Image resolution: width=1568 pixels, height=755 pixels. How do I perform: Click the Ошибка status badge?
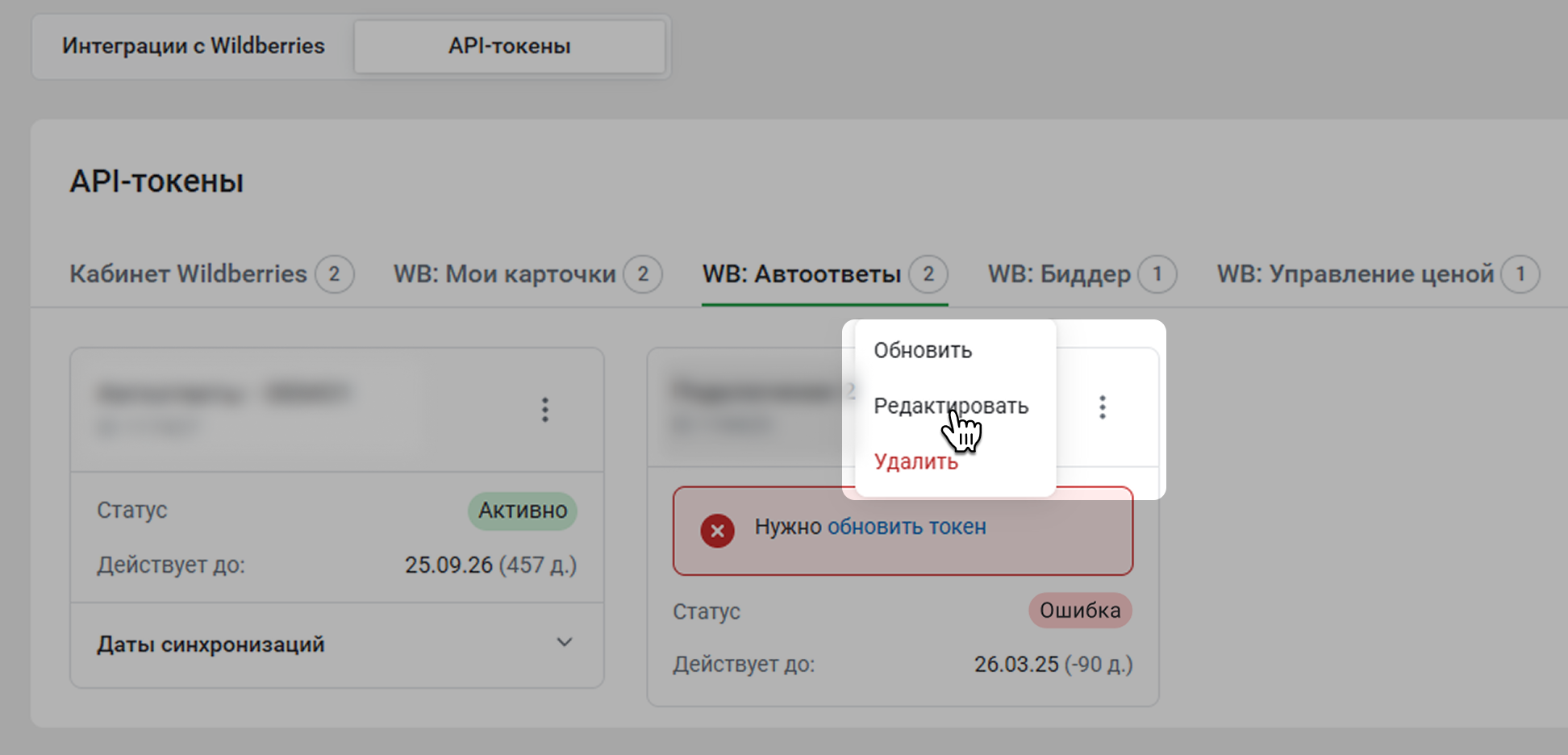click(x=1080, y=611)
